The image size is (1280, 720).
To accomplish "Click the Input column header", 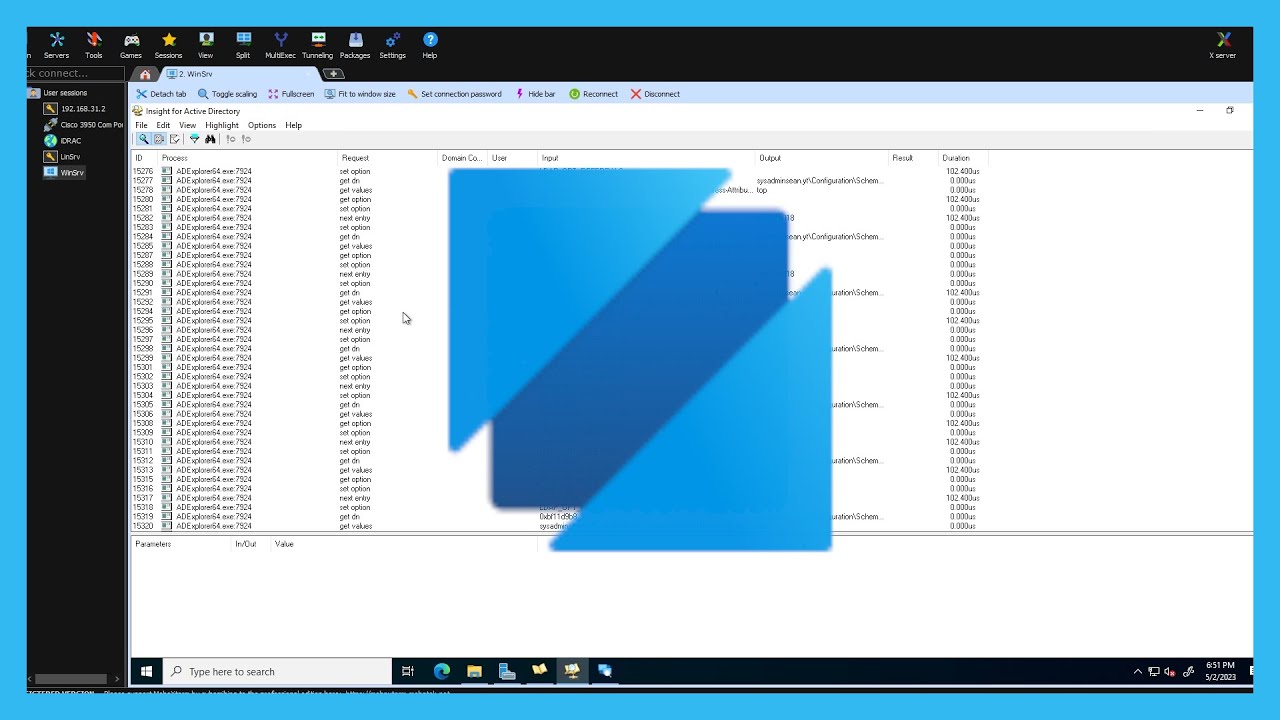I will coord(646,158).
